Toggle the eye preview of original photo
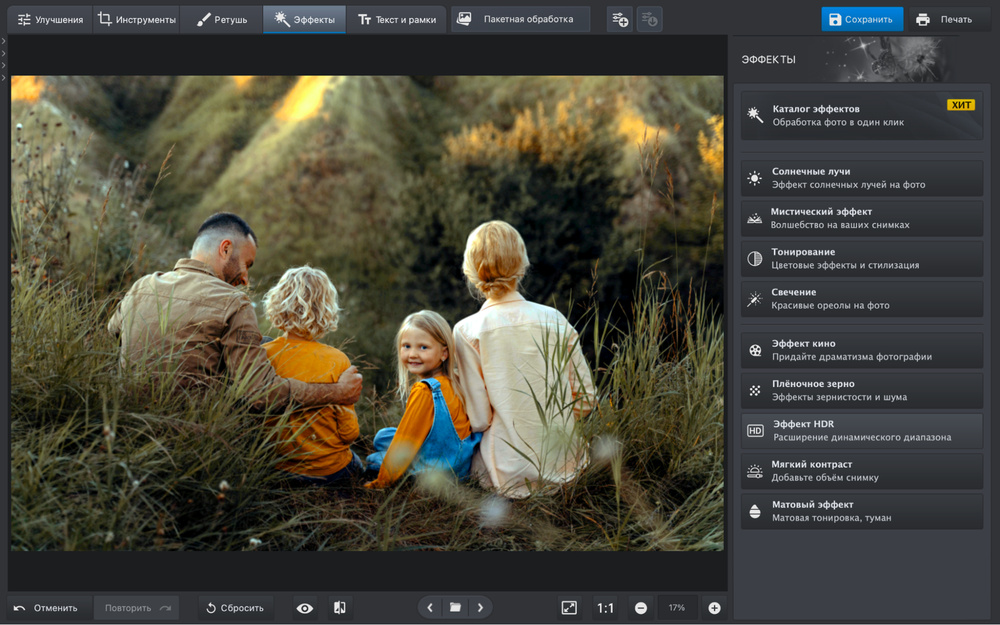1000x625 pixels. point(305,608)
